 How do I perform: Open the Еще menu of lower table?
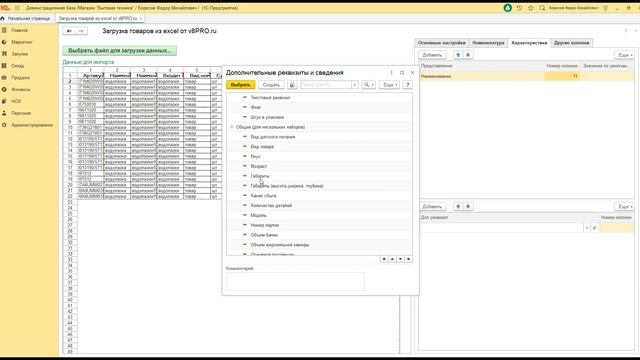[x=624, y=207]
